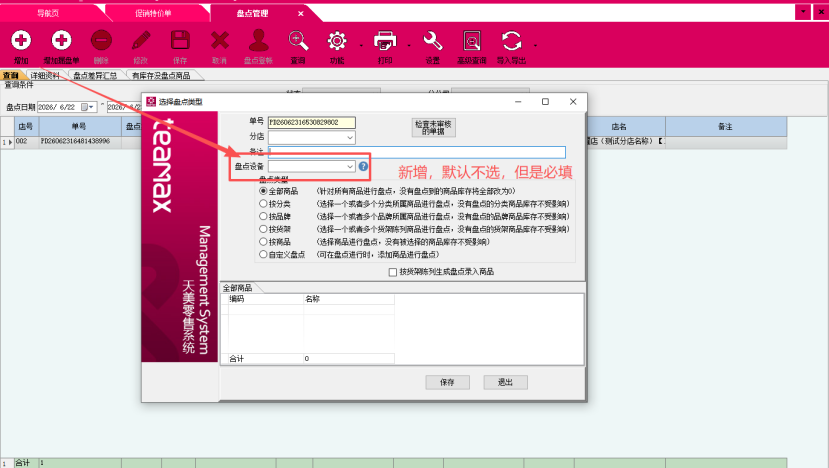
Task: Open the 盘点设备 dropdown
Action: click(349, 167)
